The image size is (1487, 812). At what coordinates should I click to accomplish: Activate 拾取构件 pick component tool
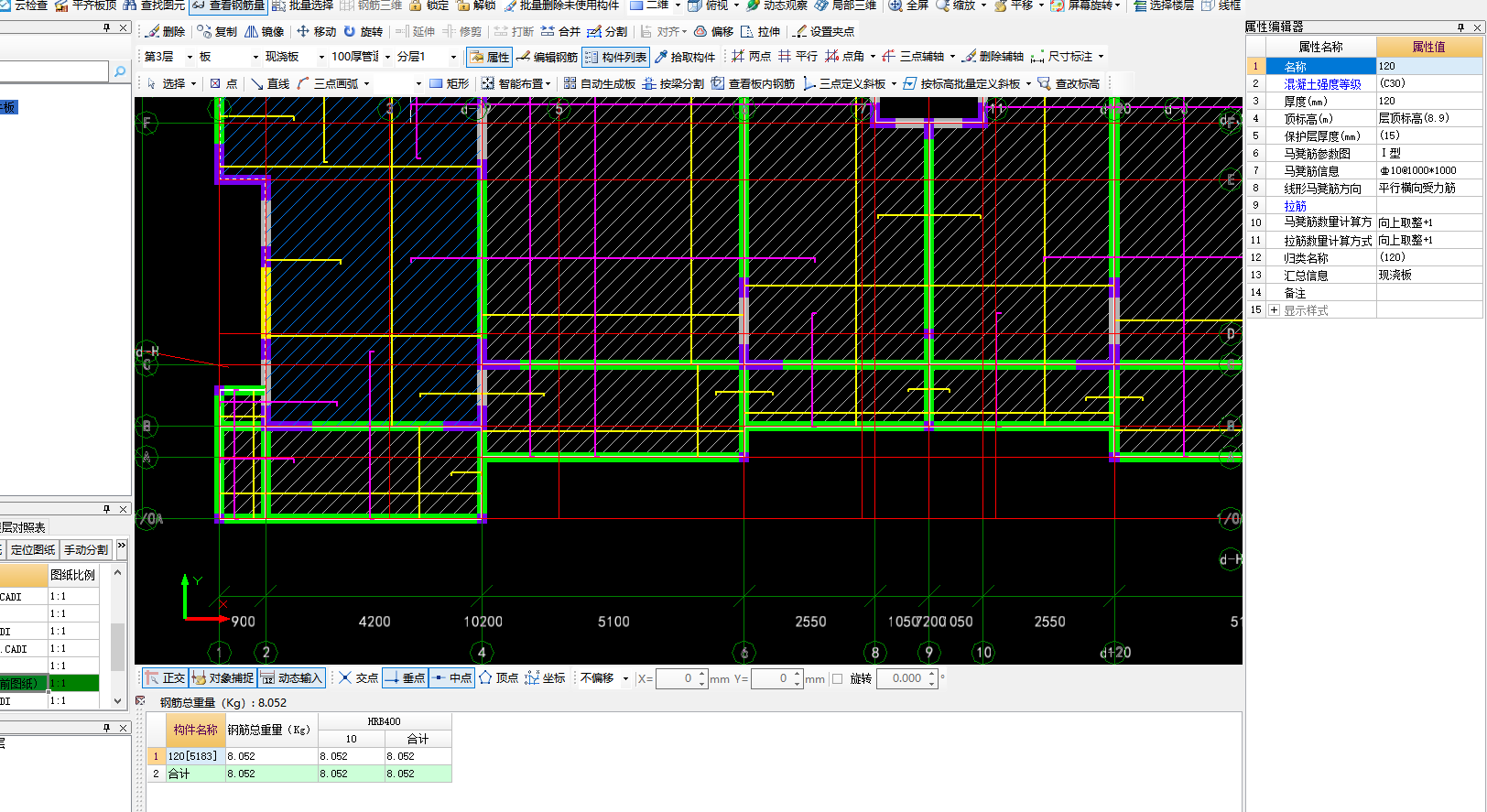pyautogui.click(x=685, y=57)
